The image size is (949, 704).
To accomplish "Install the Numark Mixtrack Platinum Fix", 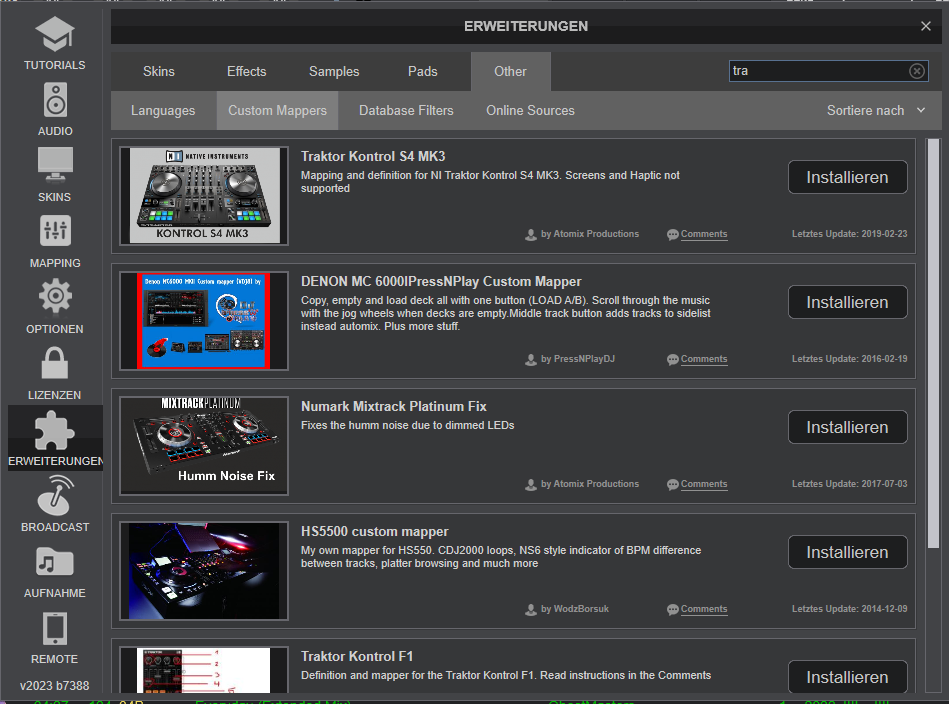I will 847,427.
